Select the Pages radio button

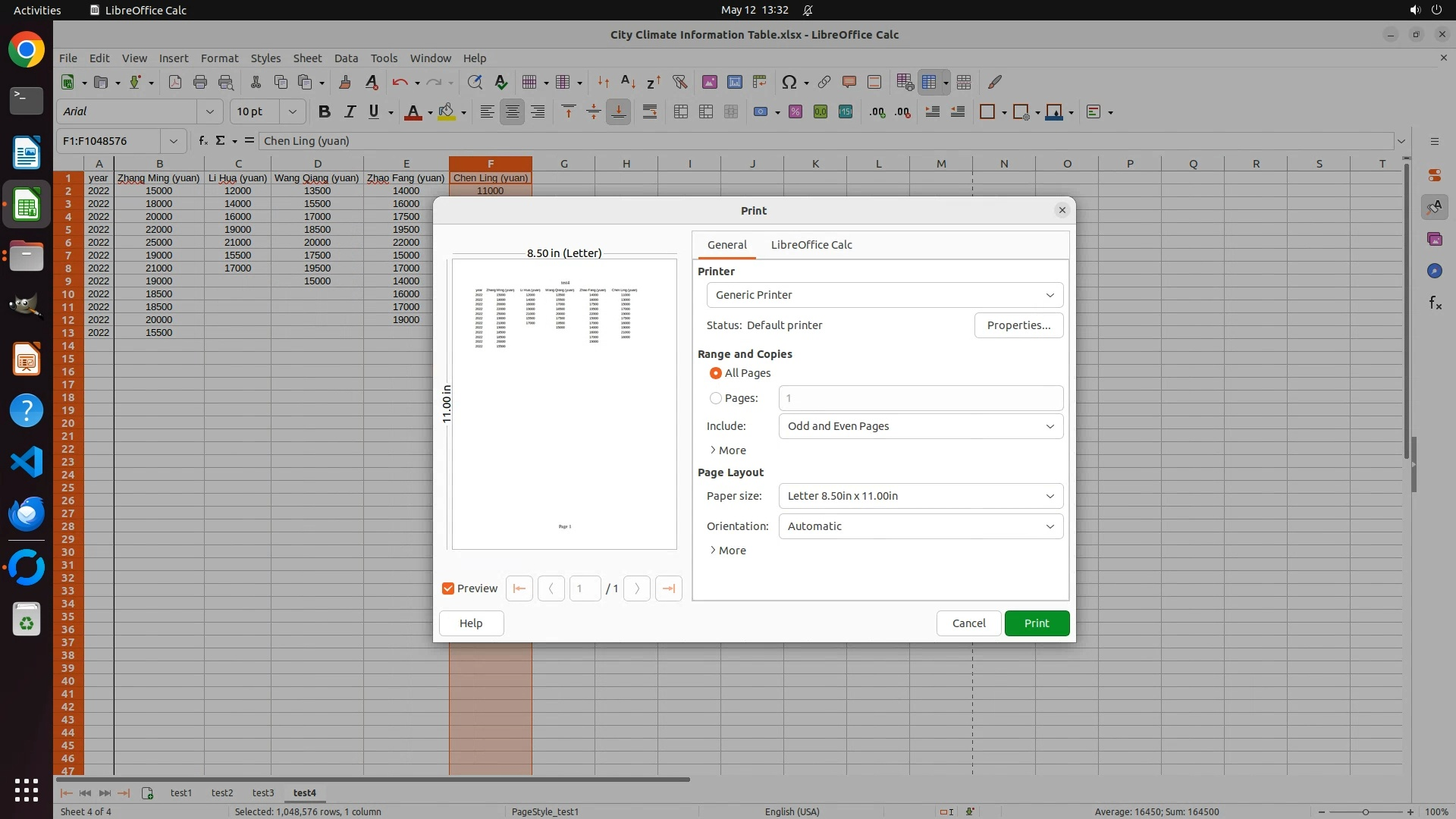coord(715,398)
